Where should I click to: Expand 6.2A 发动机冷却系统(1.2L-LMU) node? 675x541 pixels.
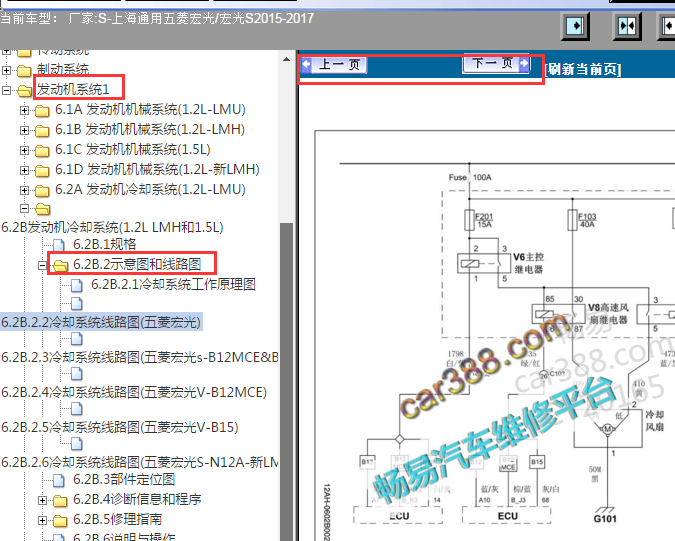tap(25, 190)
